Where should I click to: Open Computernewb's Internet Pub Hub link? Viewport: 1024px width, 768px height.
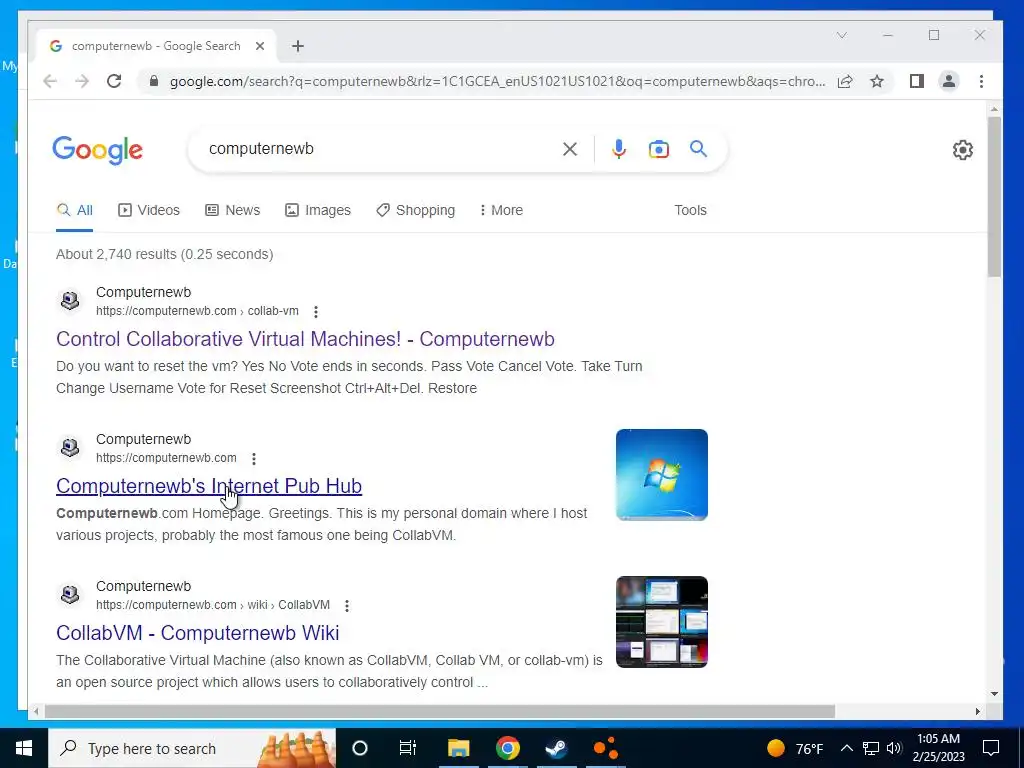point(209,486)
